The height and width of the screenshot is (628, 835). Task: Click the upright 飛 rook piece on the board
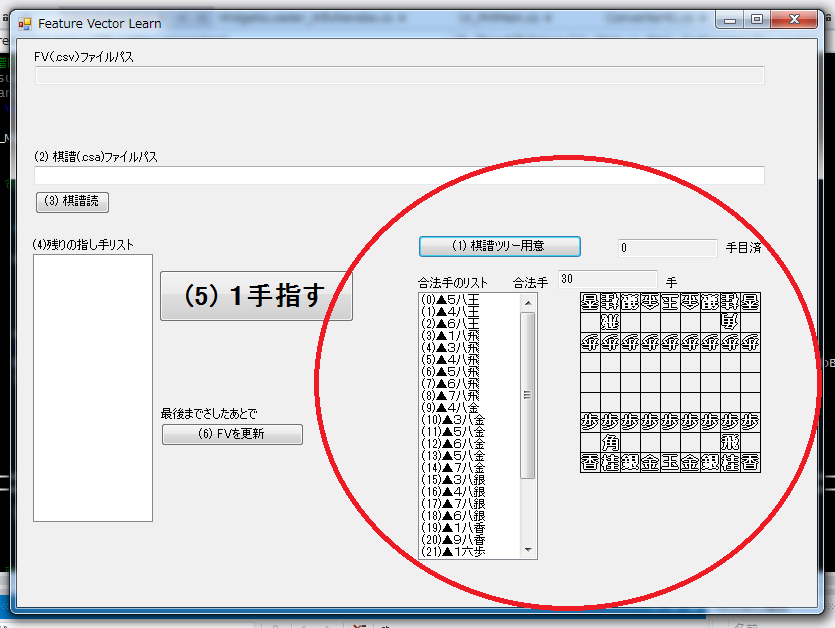coord(730,443)
